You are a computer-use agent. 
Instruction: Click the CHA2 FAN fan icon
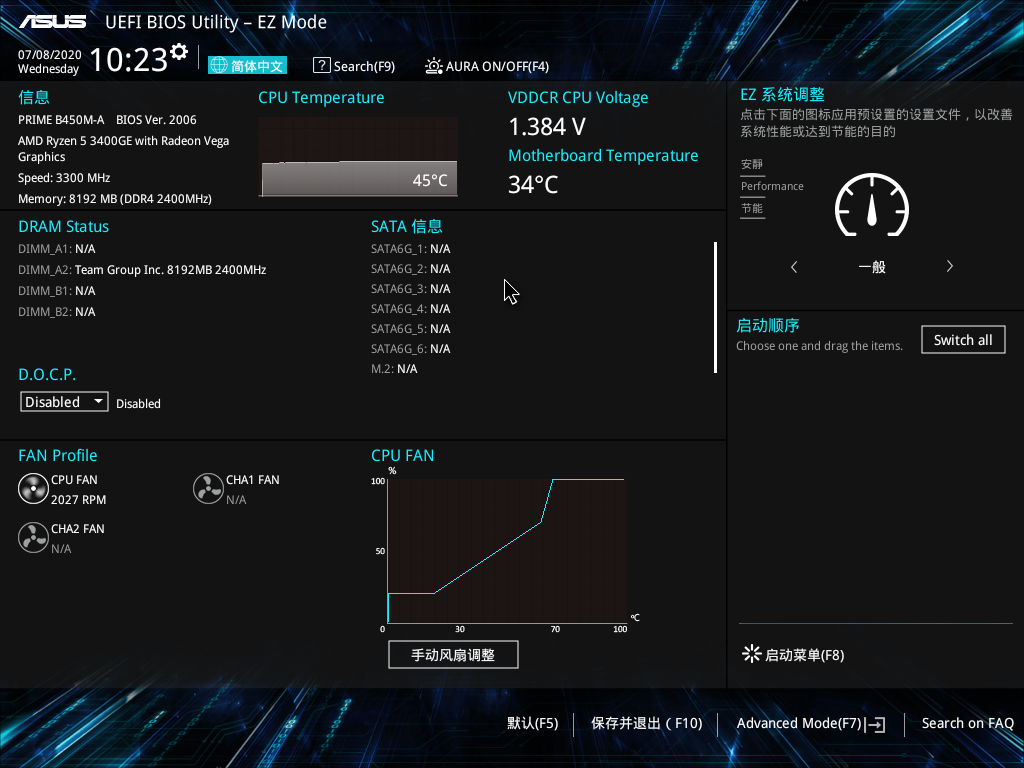33,537
